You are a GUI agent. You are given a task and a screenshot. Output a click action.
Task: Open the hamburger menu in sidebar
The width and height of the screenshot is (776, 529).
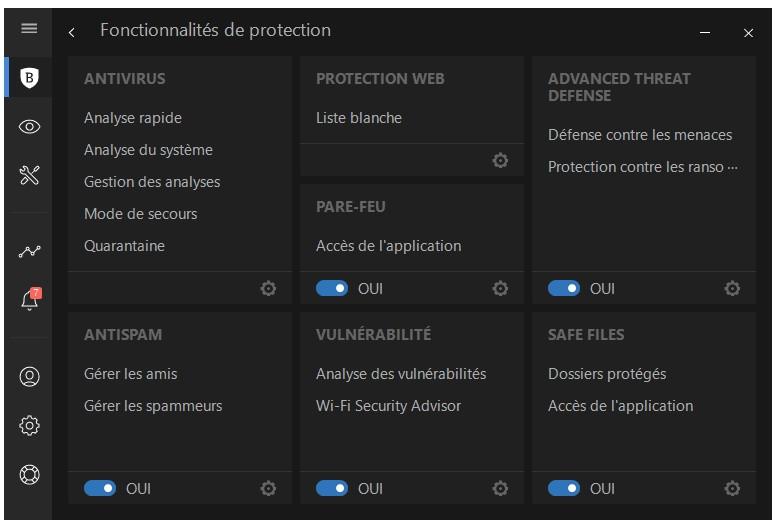pyautogui.click(x=29, y=28)
